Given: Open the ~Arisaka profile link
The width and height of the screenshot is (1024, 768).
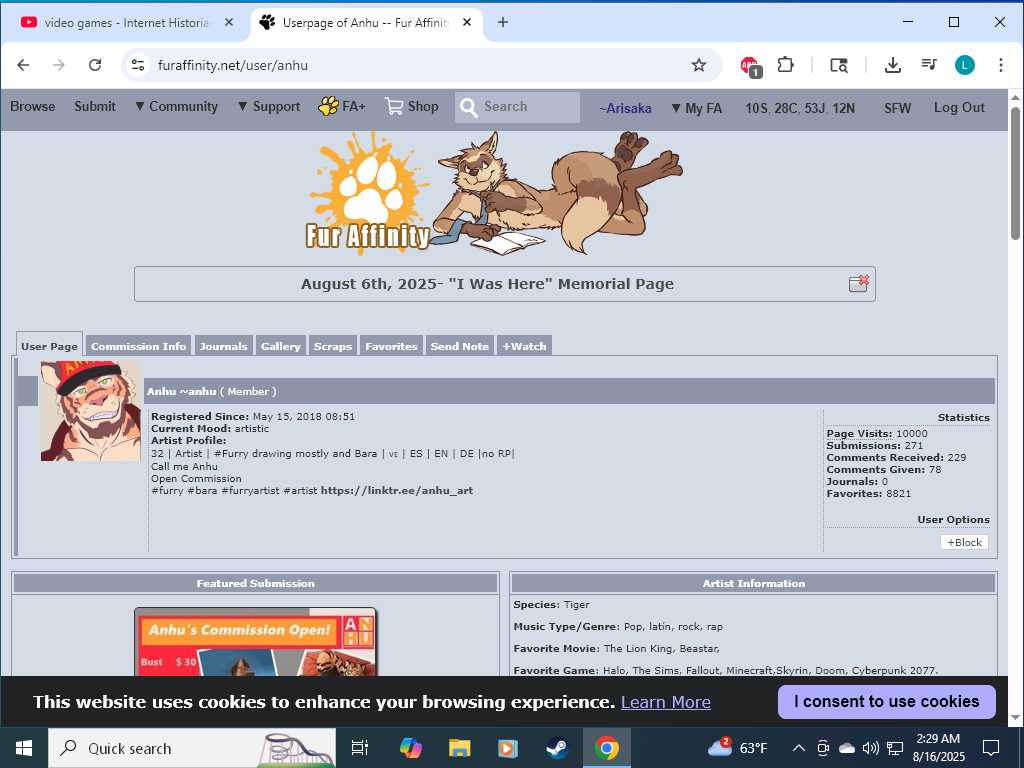Looking at the screenshot, I should [x=625, y=108].
